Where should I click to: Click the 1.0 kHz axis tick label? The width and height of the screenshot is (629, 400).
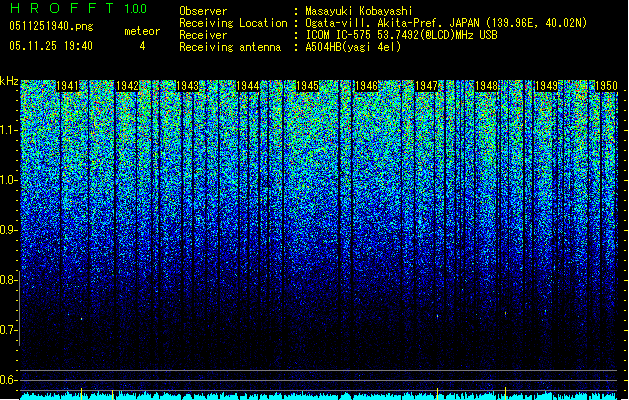[8, 180]
